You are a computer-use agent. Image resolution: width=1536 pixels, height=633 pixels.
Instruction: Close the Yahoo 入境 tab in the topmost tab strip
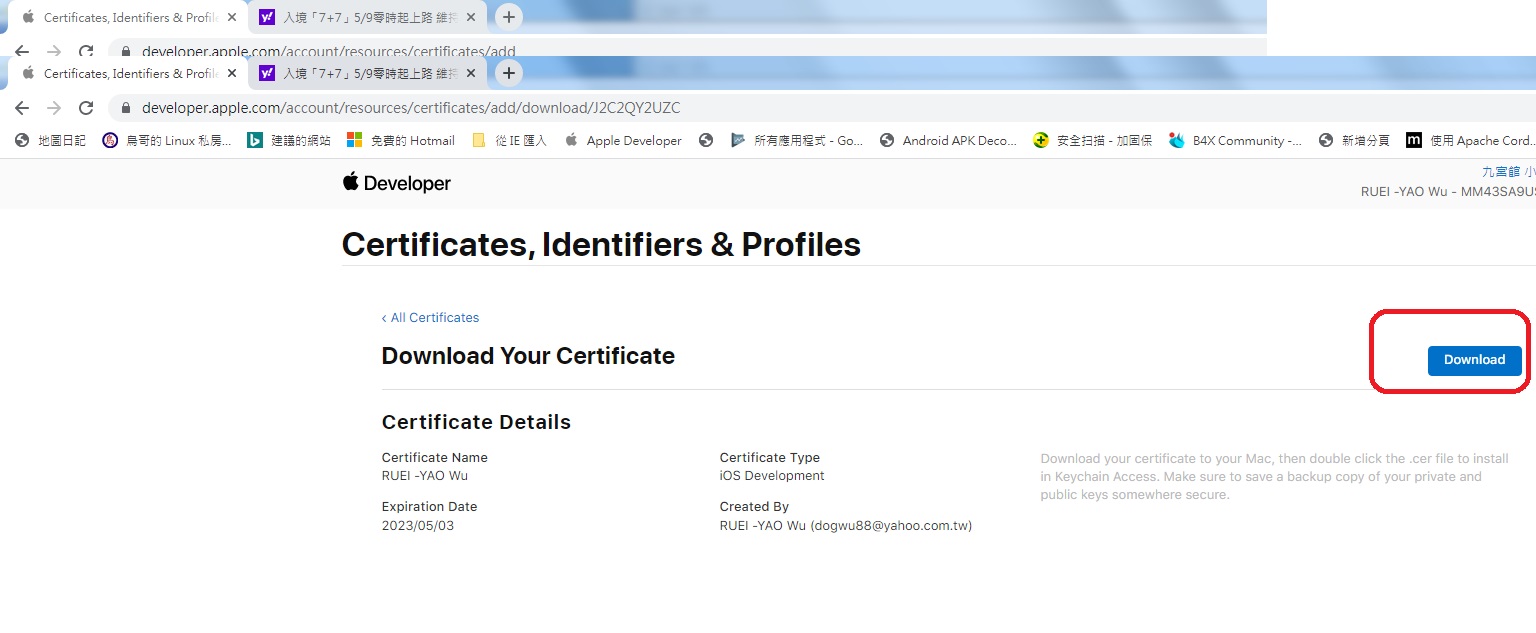click(x=471, y=17)
